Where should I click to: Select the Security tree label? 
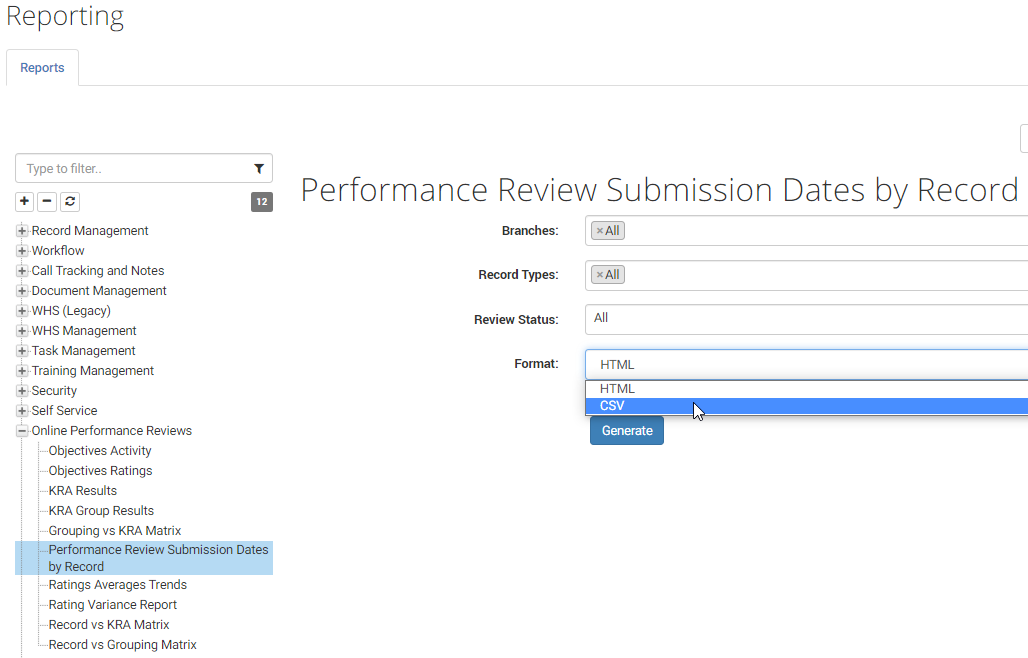tap(54, 391)
